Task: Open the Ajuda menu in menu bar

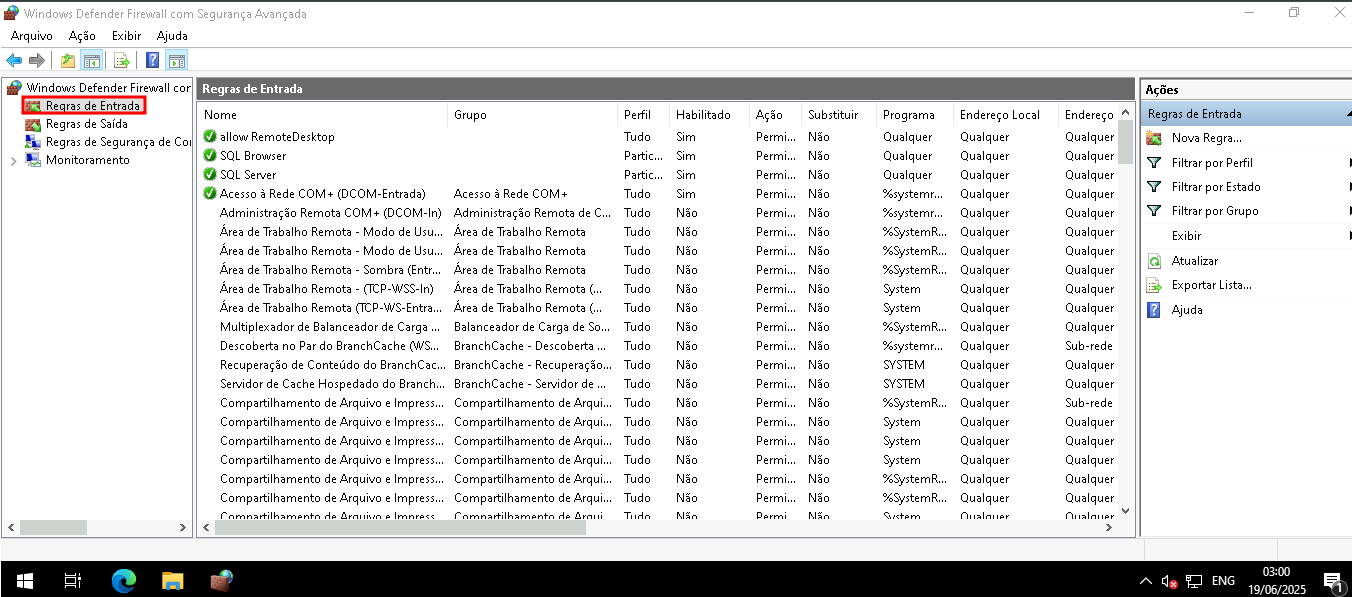Action: pos(172,36)
